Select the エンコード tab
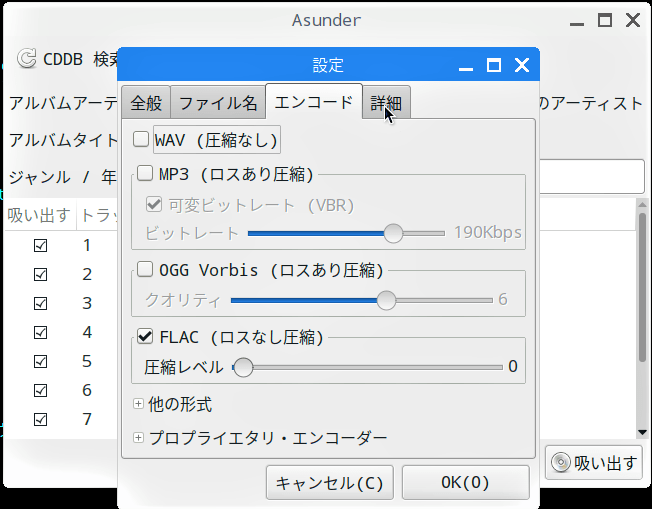 [x=314, y=102]
